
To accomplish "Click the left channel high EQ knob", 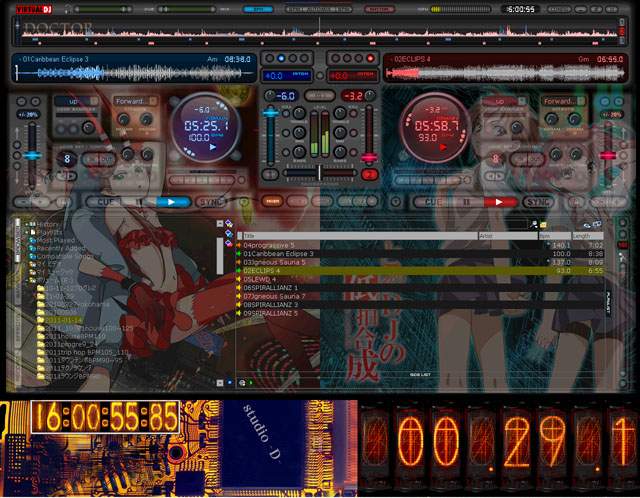I will click(299, 113).
